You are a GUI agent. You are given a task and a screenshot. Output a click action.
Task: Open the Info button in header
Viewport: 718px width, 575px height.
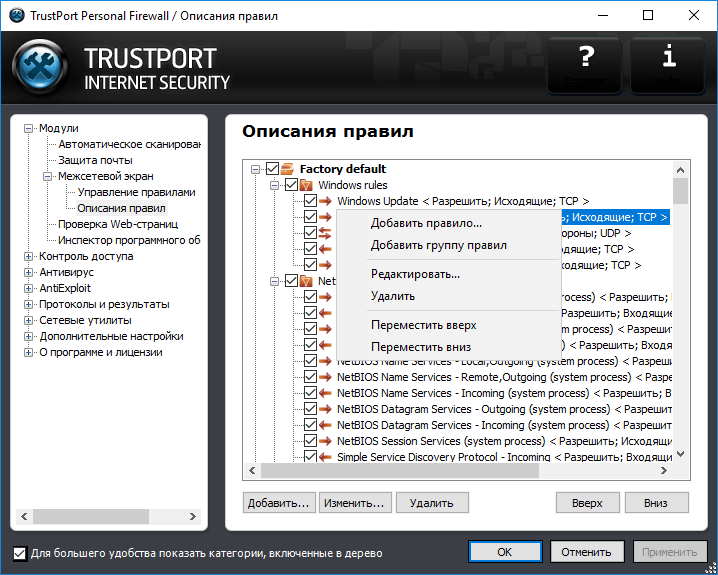pos(668,65)
